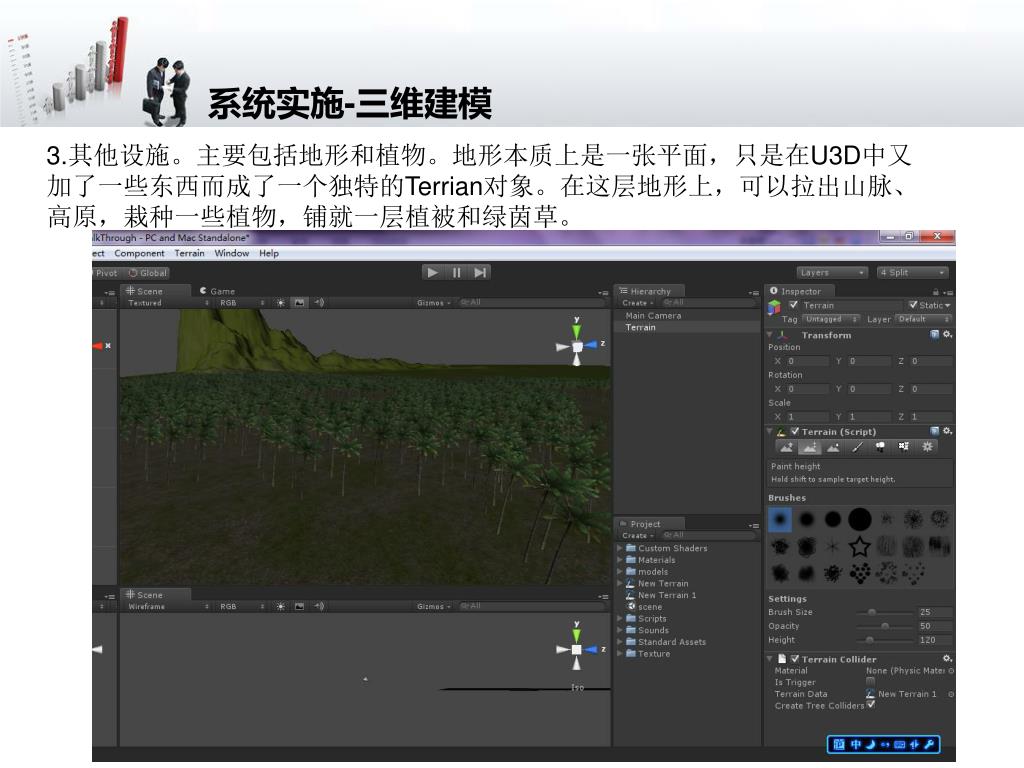Open the Terrain Settings gear tool

(x=927, y=447)
